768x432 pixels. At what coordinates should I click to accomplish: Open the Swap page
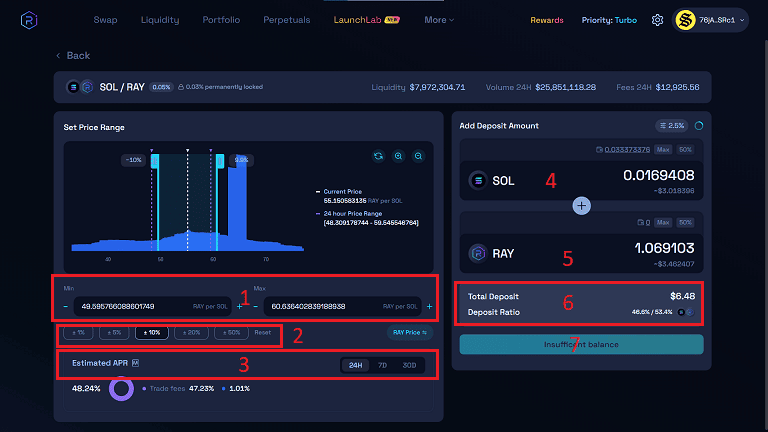pyautogui.click(x=105, y=20)
